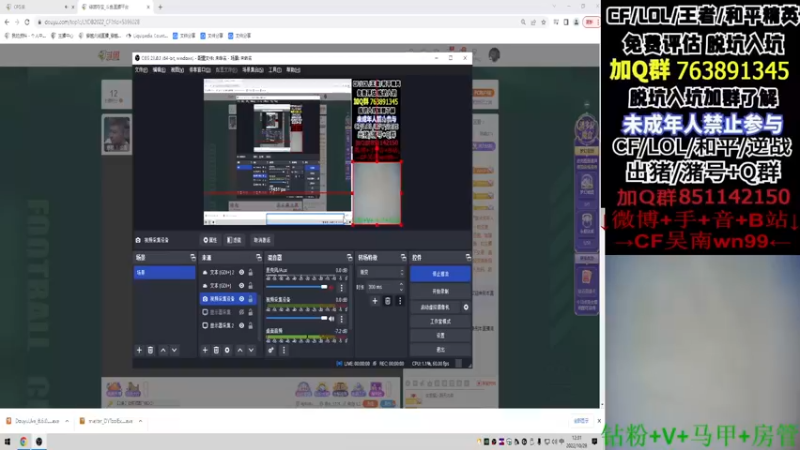The image size is (800, 450).
Task: Click the Start Virtual Camera button
Action: [435, 307]
